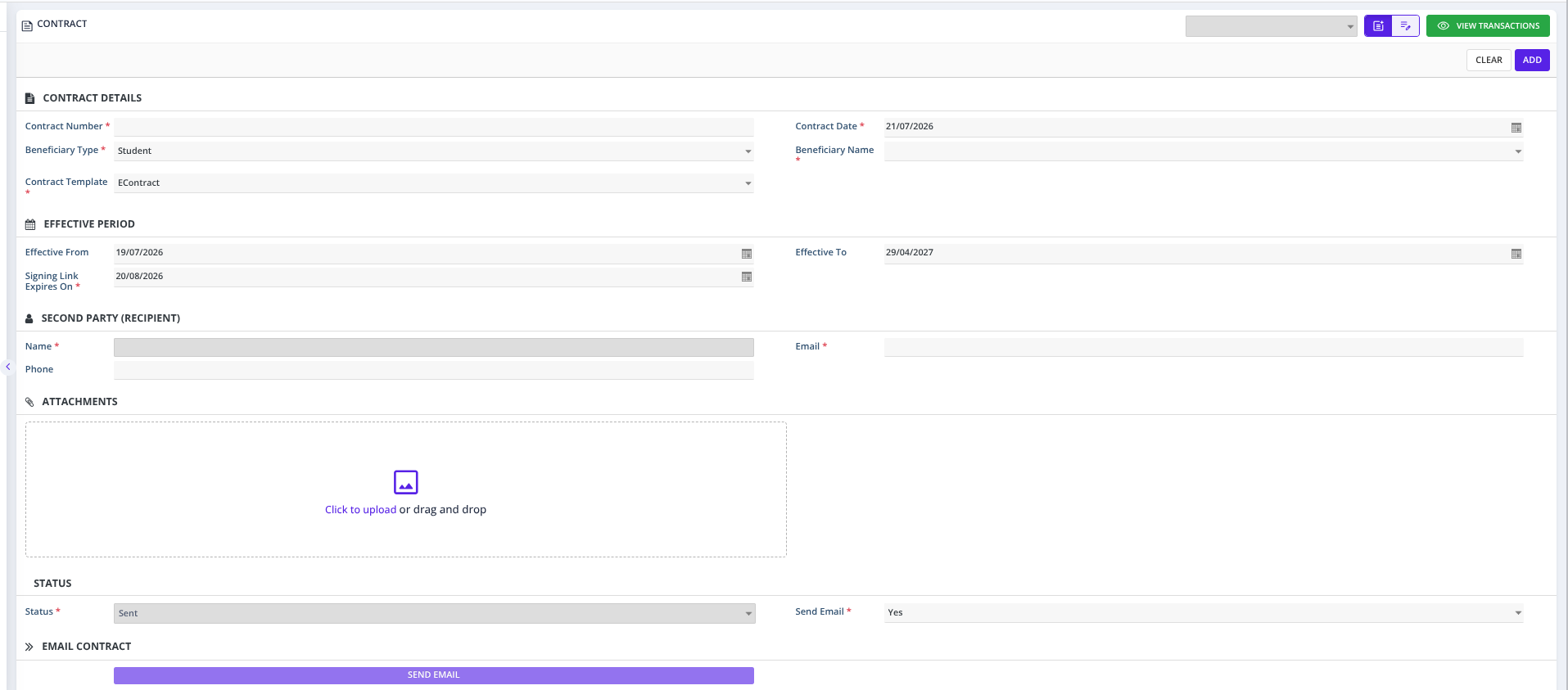Click the Clear button
This screenshot has height=690, width=1568.
pyautogui.click(x=1489, y=60)
